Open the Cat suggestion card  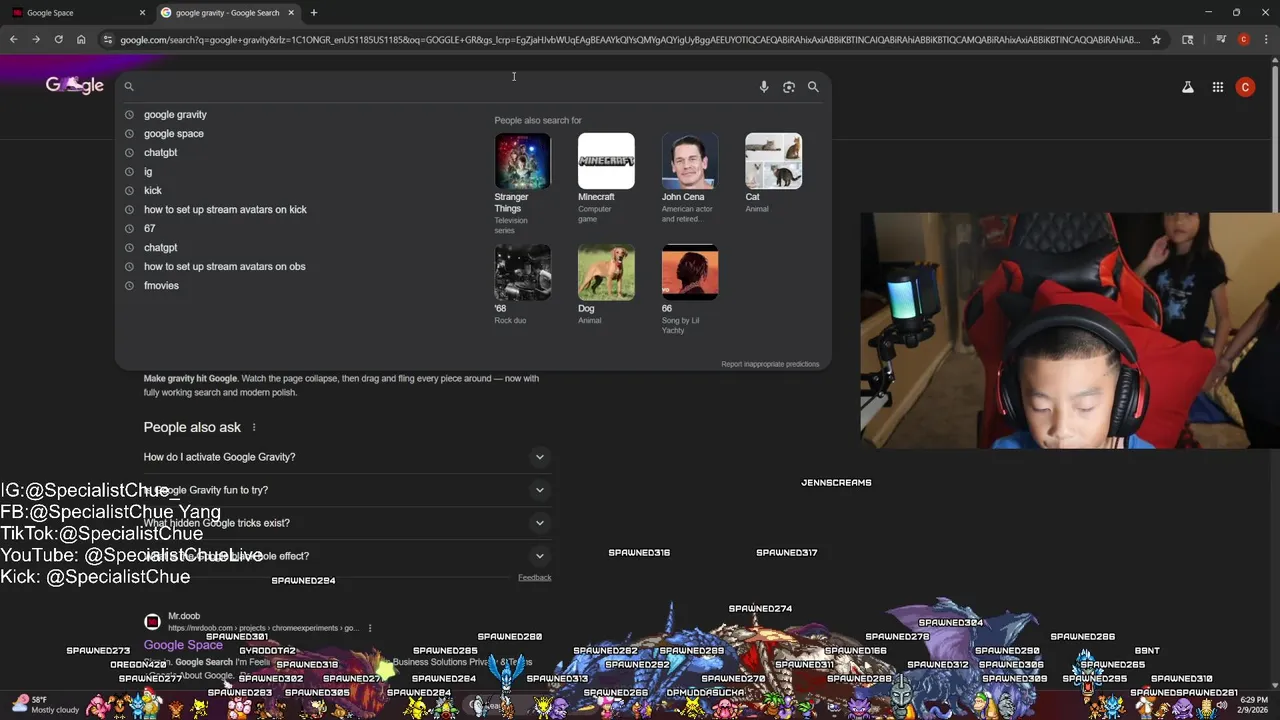point(773,173)
